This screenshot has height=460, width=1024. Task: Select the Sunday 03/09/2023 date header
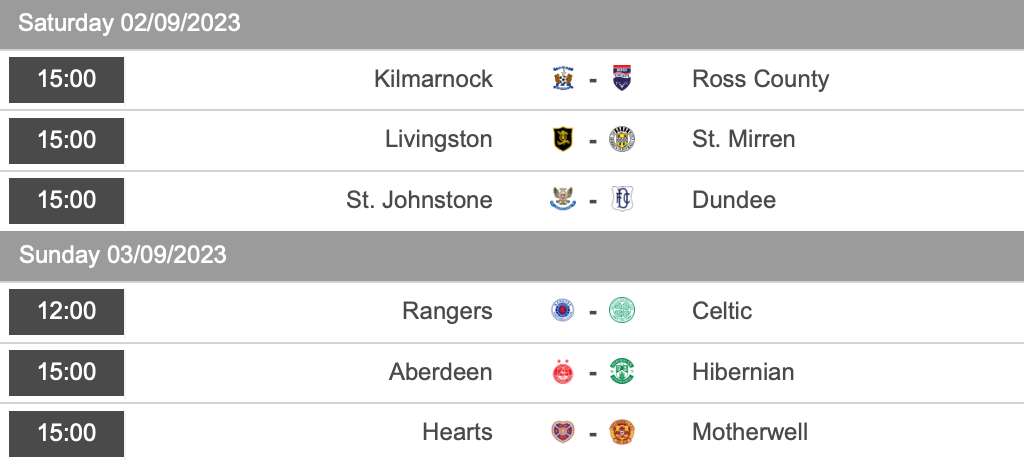click(x=123, y=255)
